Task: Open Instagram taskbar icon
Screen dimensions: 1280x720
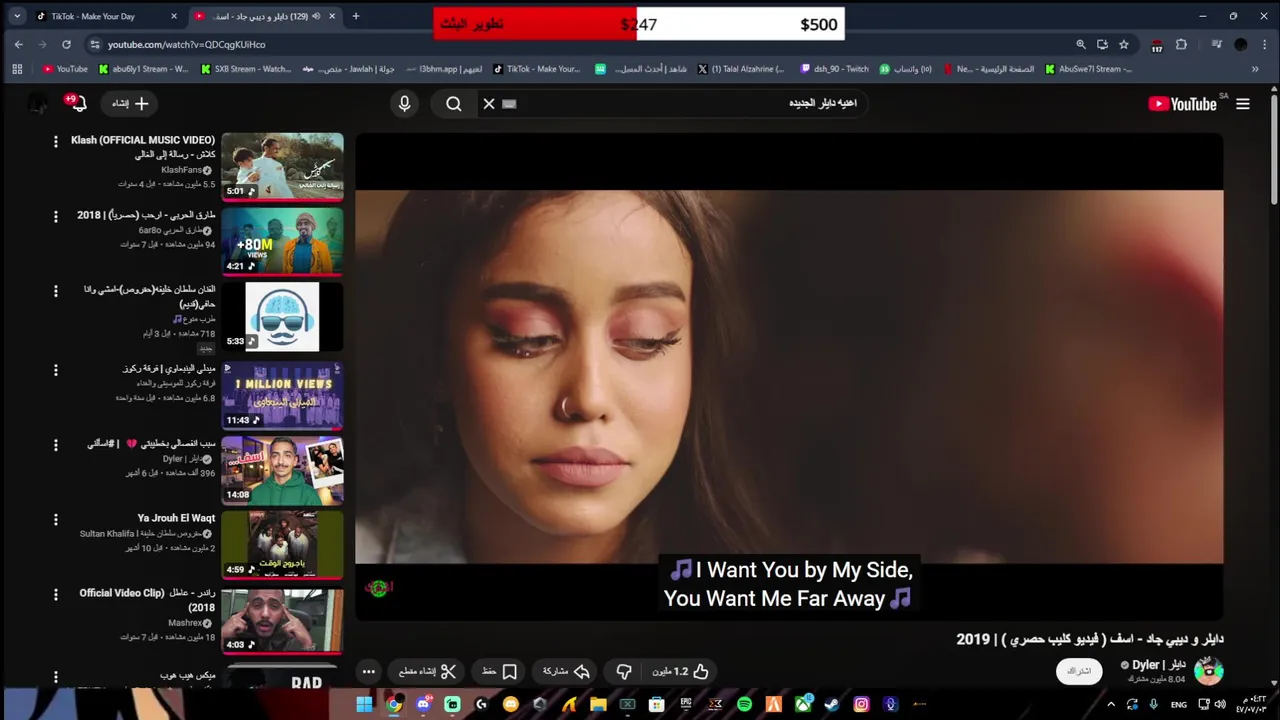Action: (861, 704)
